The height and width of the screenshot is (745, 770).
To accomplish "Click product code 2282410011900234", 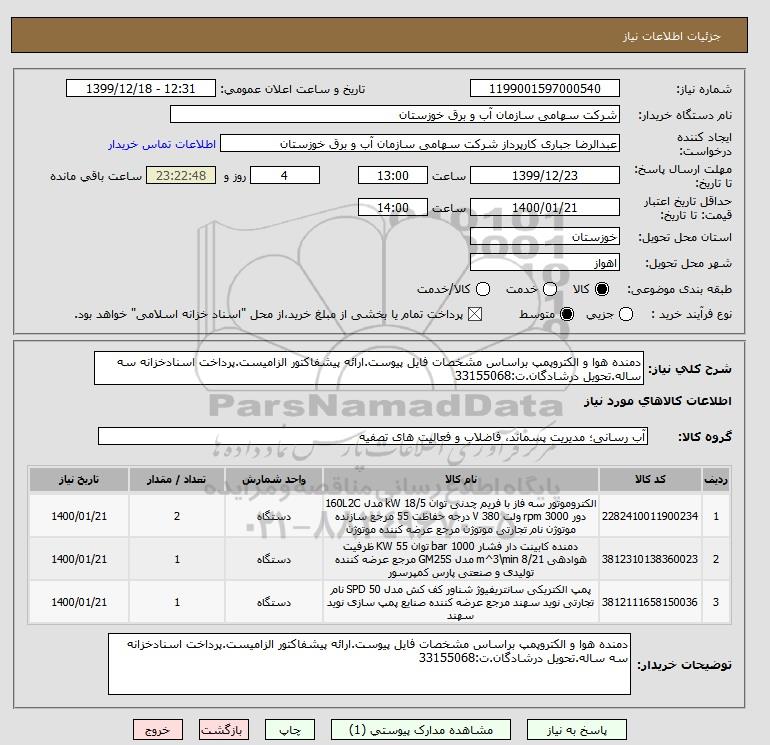I will tap(650, 516).
